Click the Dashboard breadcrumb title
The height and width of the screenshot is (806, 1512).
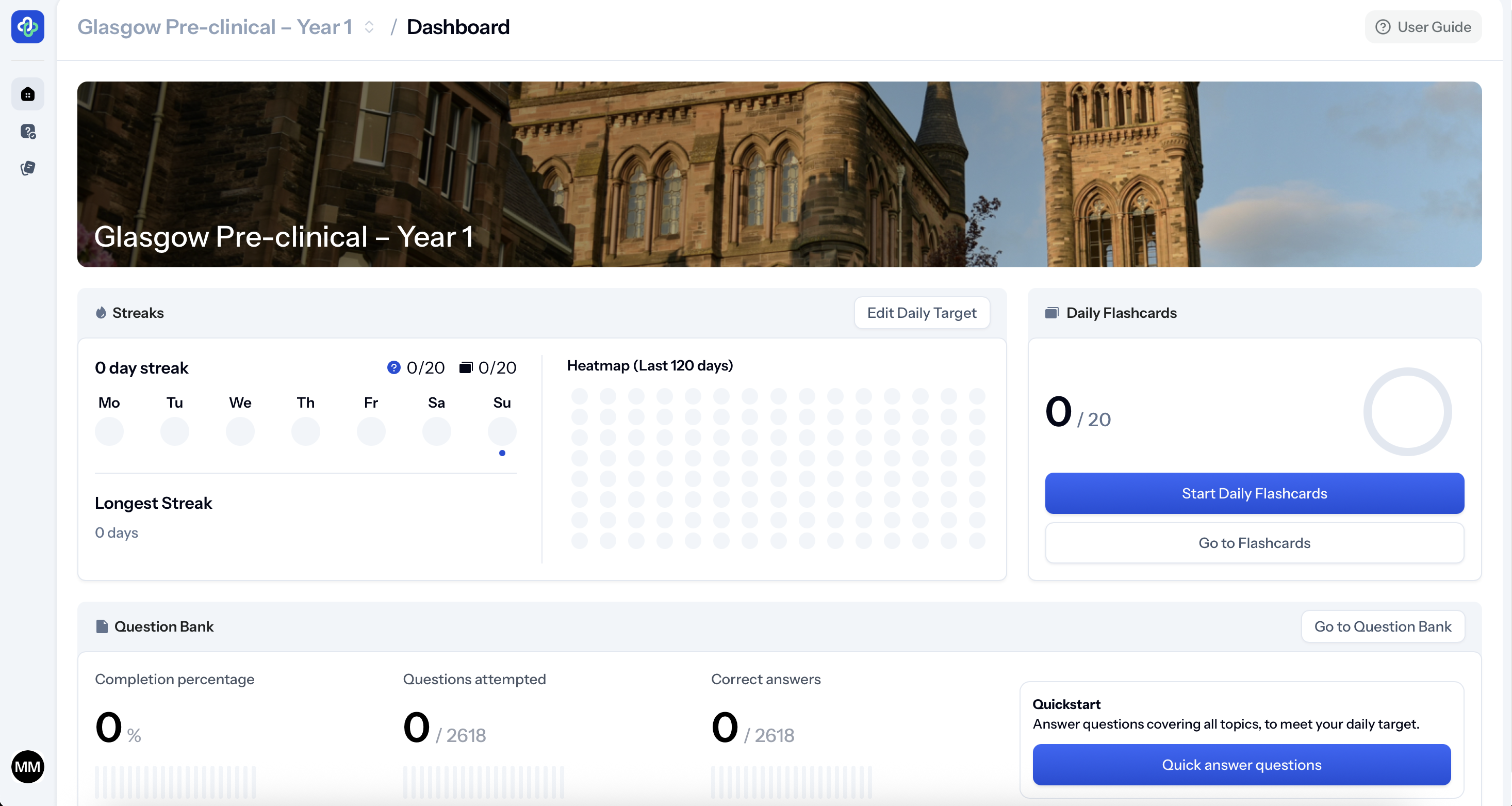458,27
